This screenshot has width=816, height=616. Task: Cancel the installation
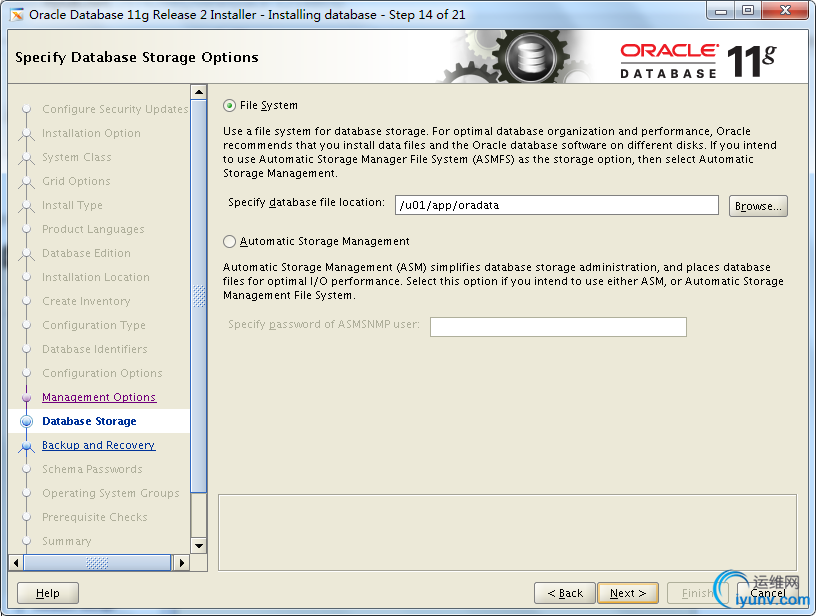pyautogui.click(x=768, y=593)
